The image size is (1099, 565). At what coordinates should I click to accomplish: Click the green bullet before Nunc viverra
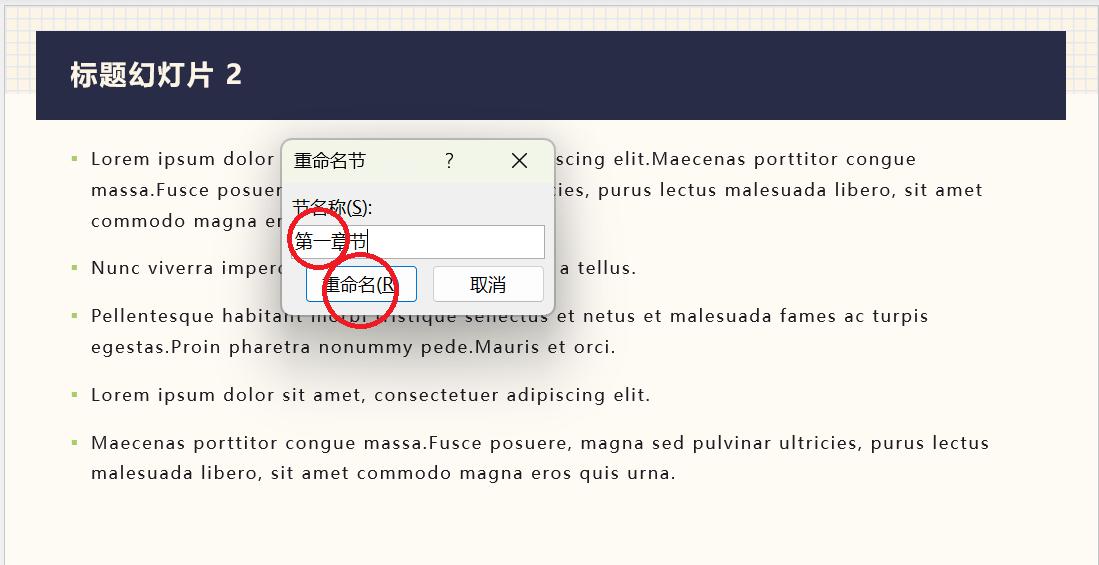click(x=74, y=268)
